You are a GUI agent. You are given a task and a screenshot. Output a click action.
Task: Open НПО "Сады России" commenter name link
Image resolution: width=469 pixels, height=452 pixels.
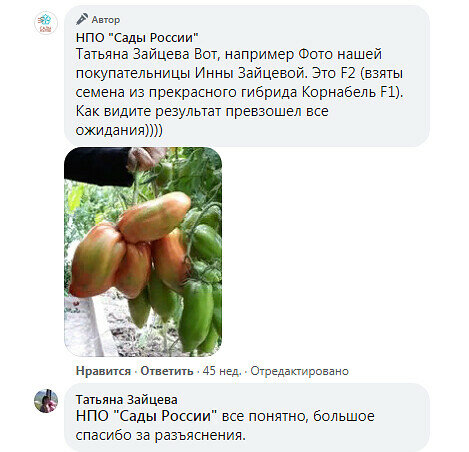tap(137, 37)
